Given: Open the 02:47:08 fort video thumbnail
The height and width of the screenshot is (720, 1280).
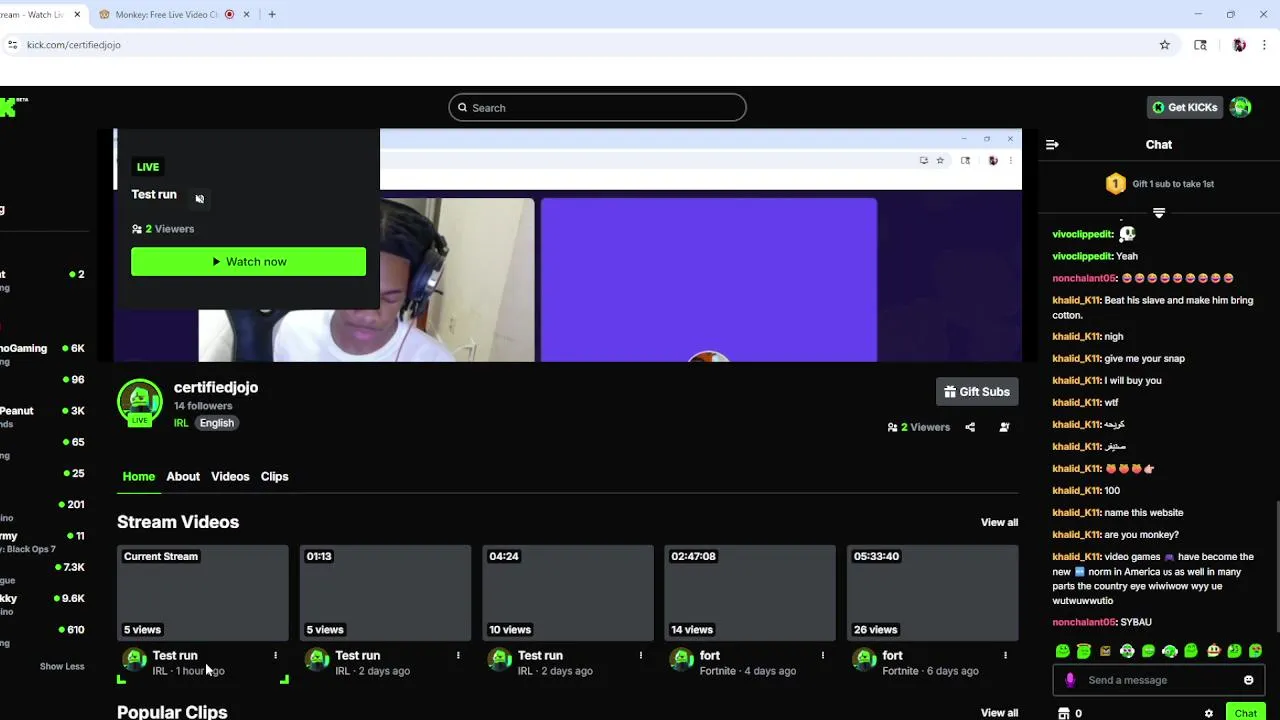Looking at the screenshot, I should [750, 593].
